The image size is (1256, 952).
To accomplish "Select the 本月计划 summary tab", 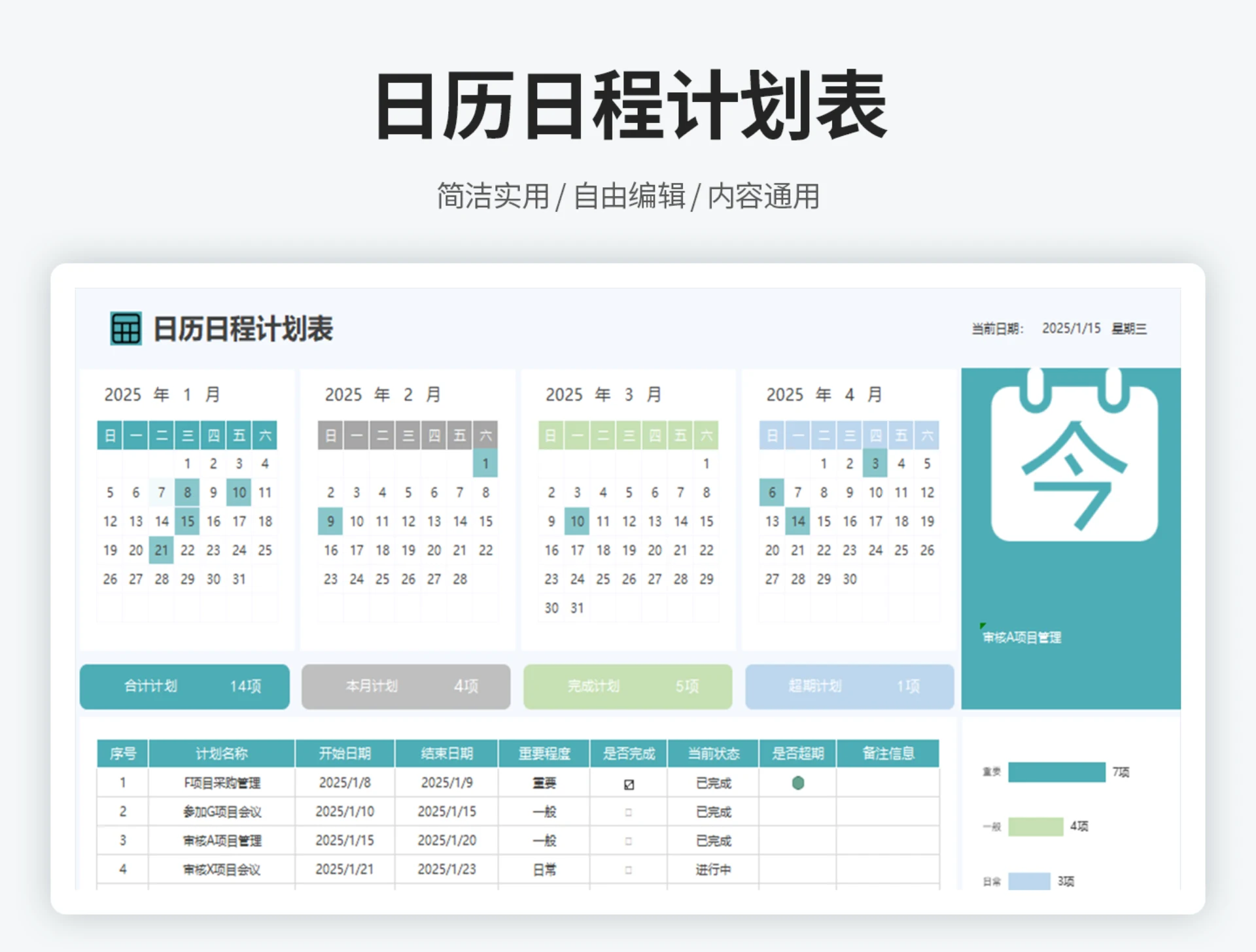I will click(x=406, y=687).
